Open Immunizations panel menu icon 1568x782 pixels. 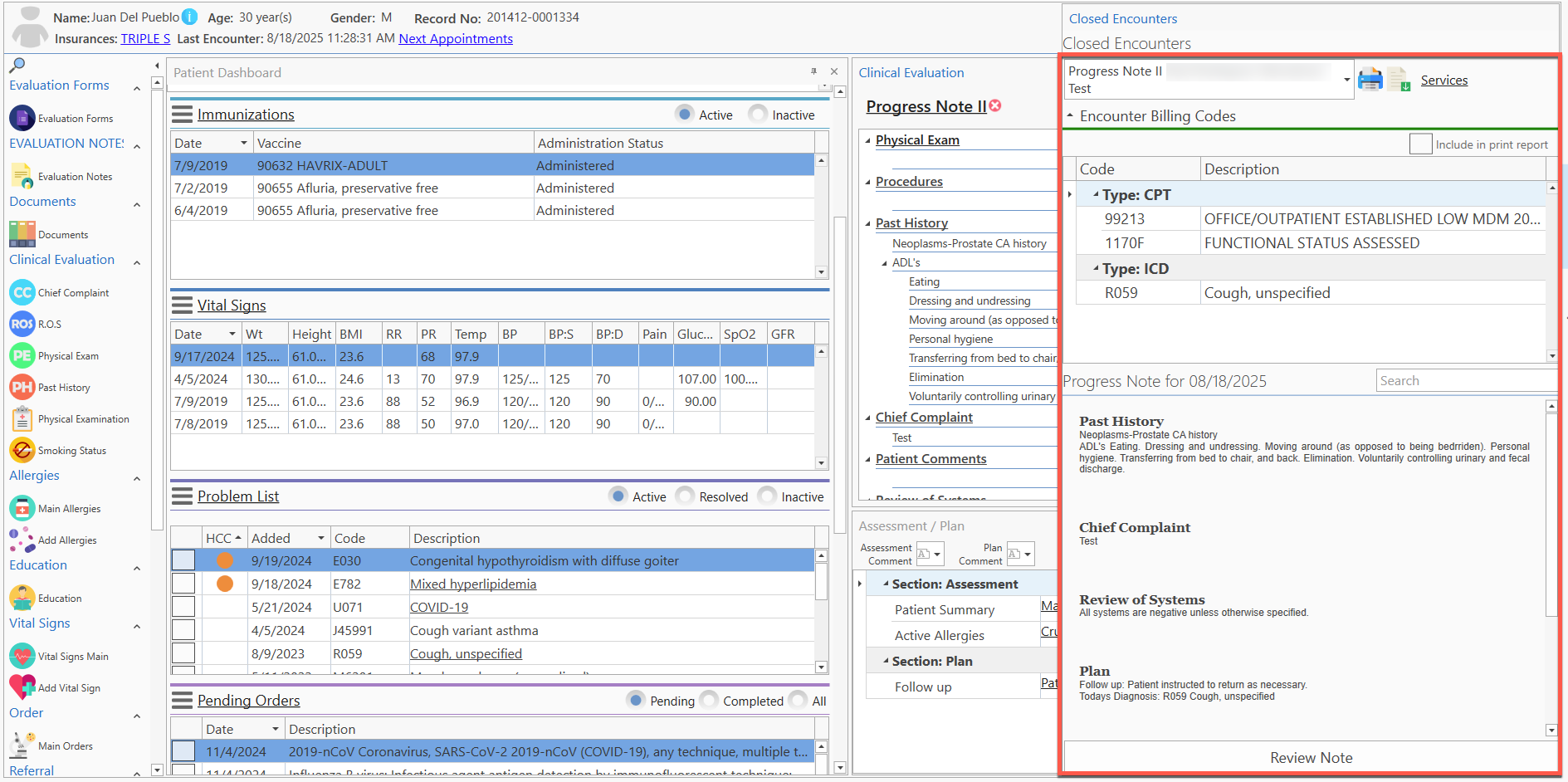[x=183, y=115]
